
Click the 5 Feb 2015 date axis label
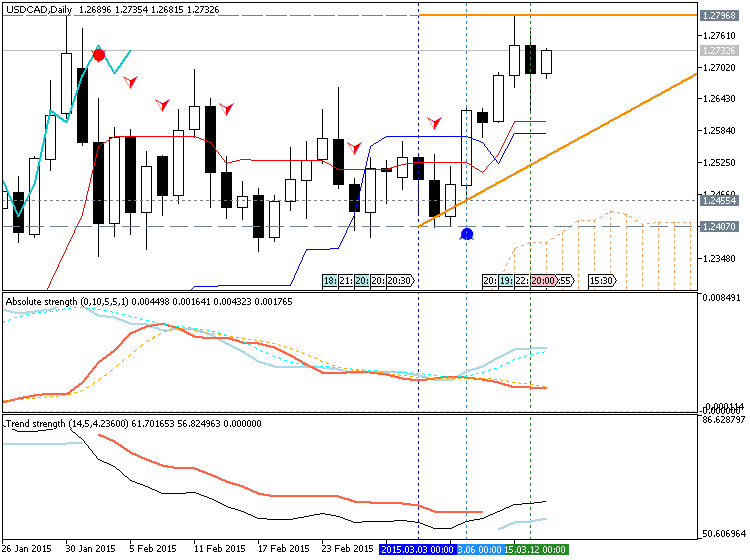click(x=153, y=549)
